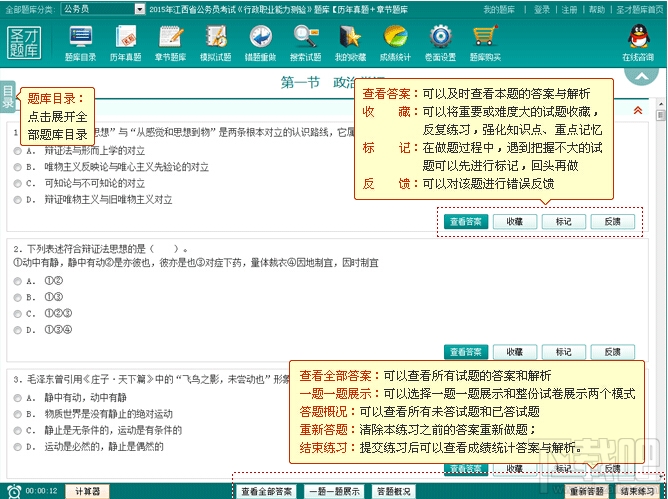The height and width of the screenshot is (499, 668).
Task: Click 结束练习 in bottom bar
Action: tap(637, 492)
